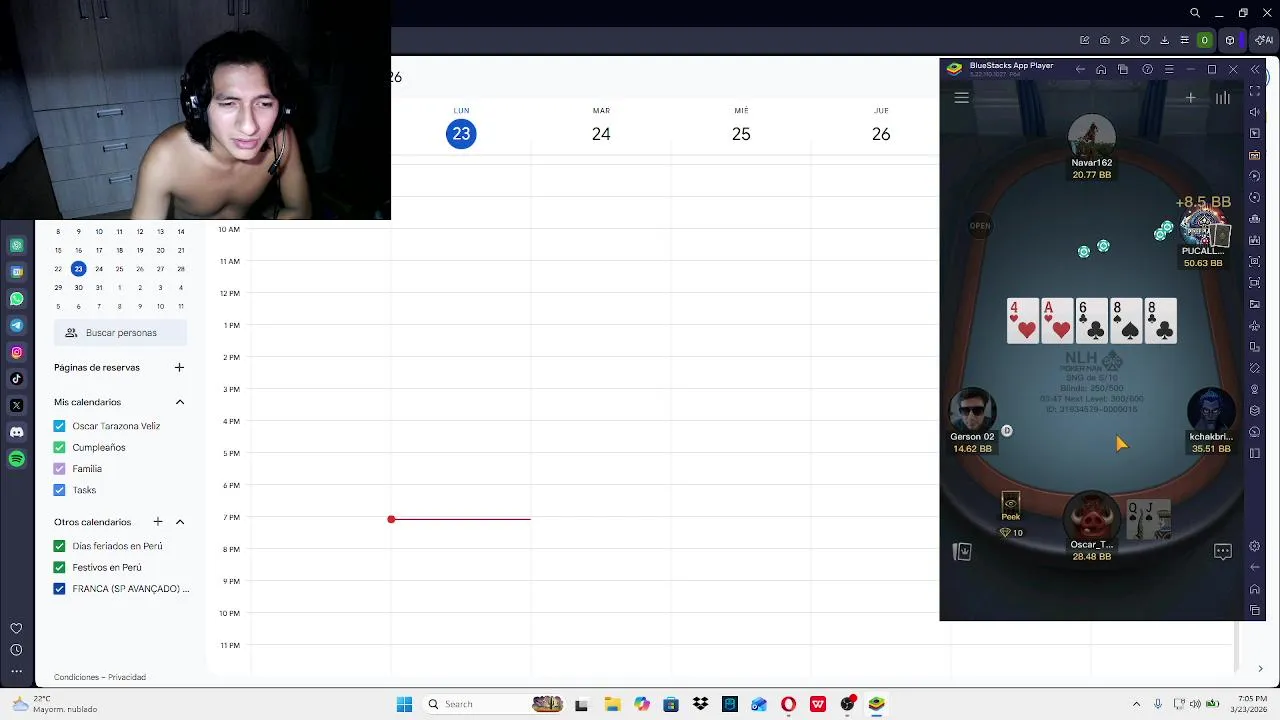Screen dimensions: 1280x720
Task: Open the Opera browser taskbar icon
Action: tap(788, 704)
